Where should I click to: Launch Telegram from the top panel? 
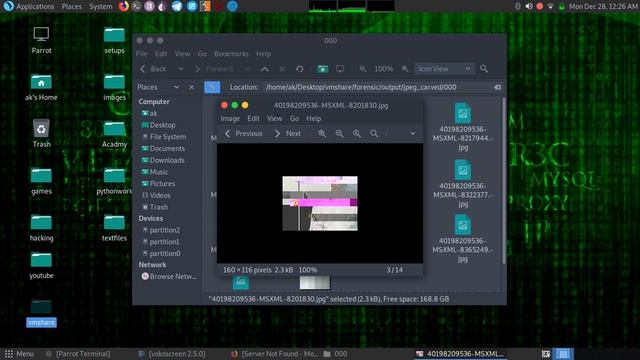click(x=177, y=6)
